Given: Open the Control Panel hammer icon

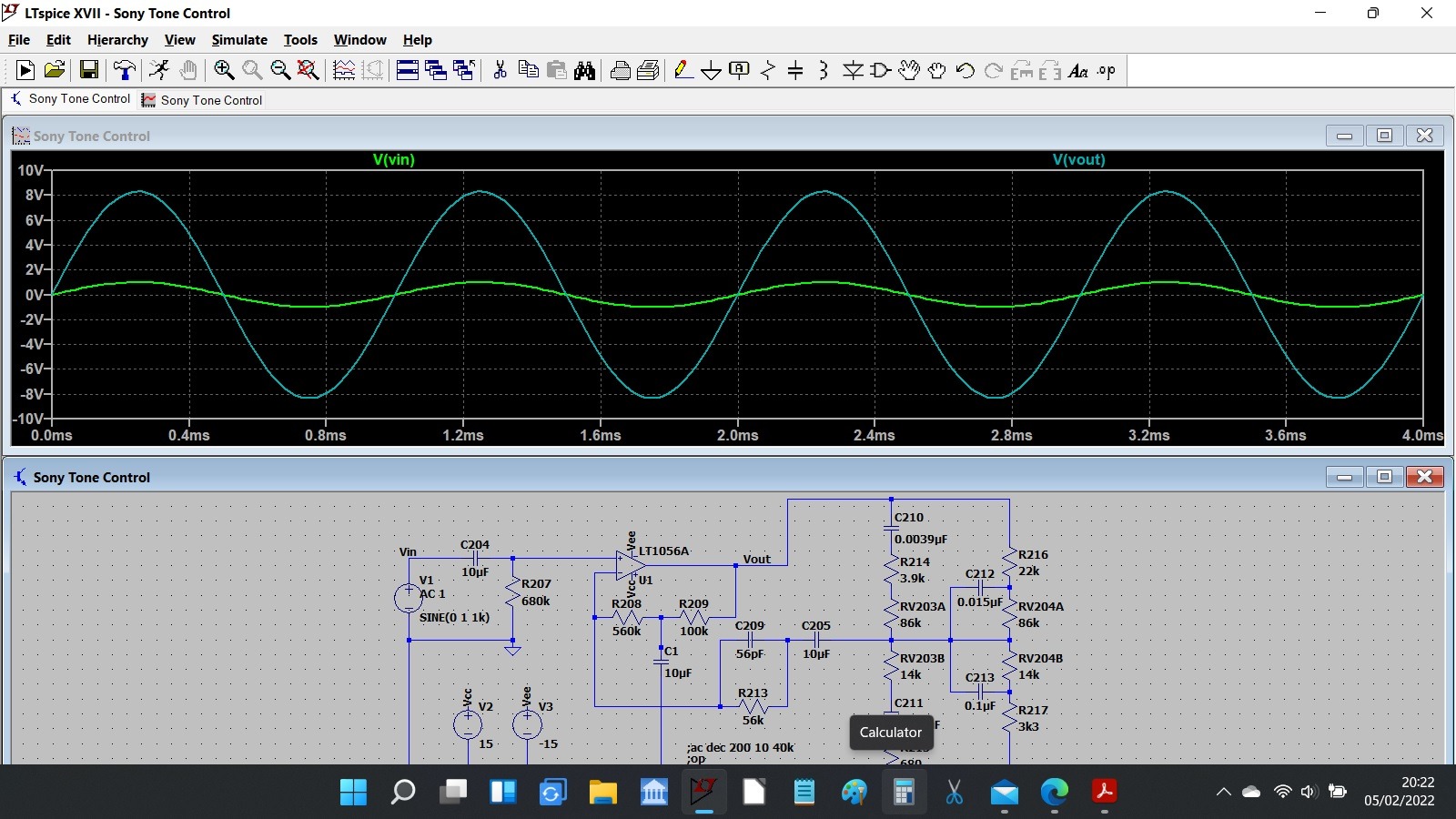Looking at the screenshot, I should pos(125,70).
